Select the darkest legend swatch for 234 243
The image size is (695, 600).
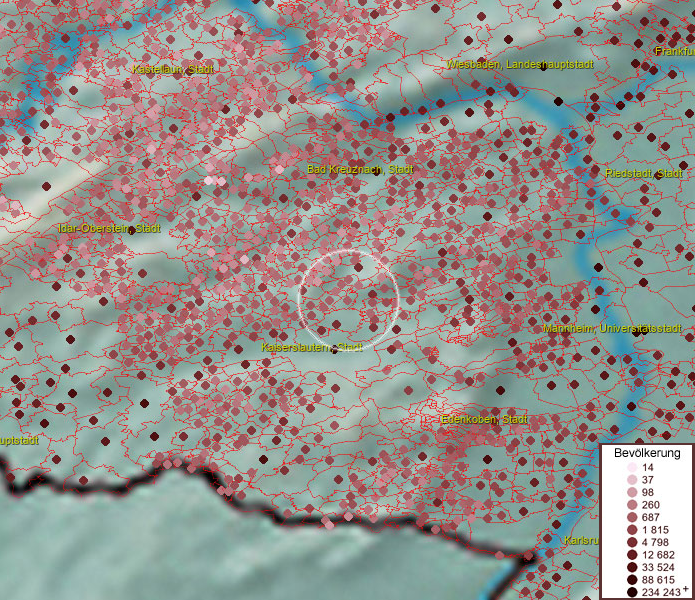(x=632, y=592)
